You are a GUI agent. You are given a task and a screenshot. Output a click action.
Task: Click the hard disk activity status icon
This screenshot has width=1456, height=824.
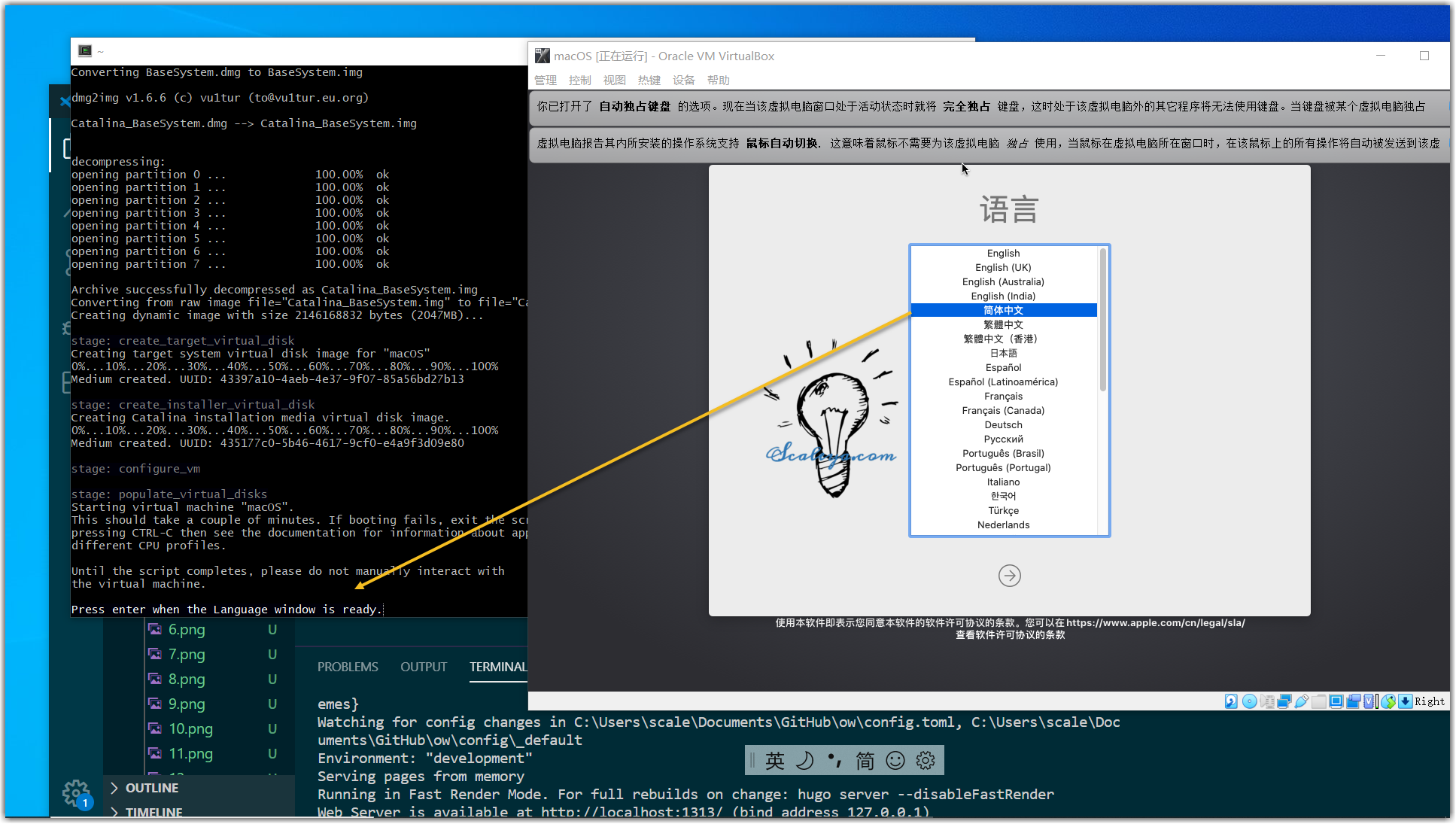[x=1231, y=701]
